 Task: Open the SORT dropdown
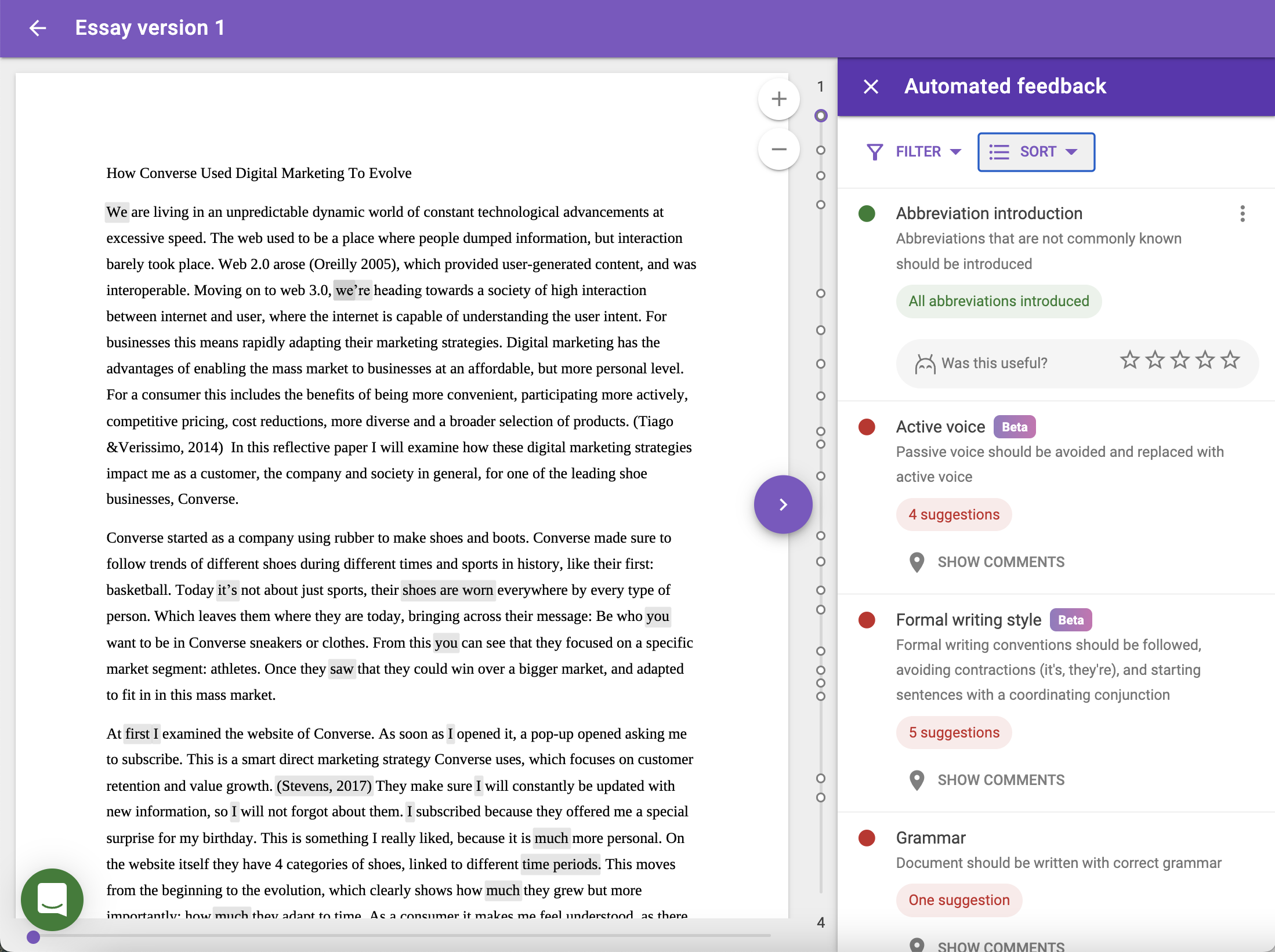click(1037, 152)
